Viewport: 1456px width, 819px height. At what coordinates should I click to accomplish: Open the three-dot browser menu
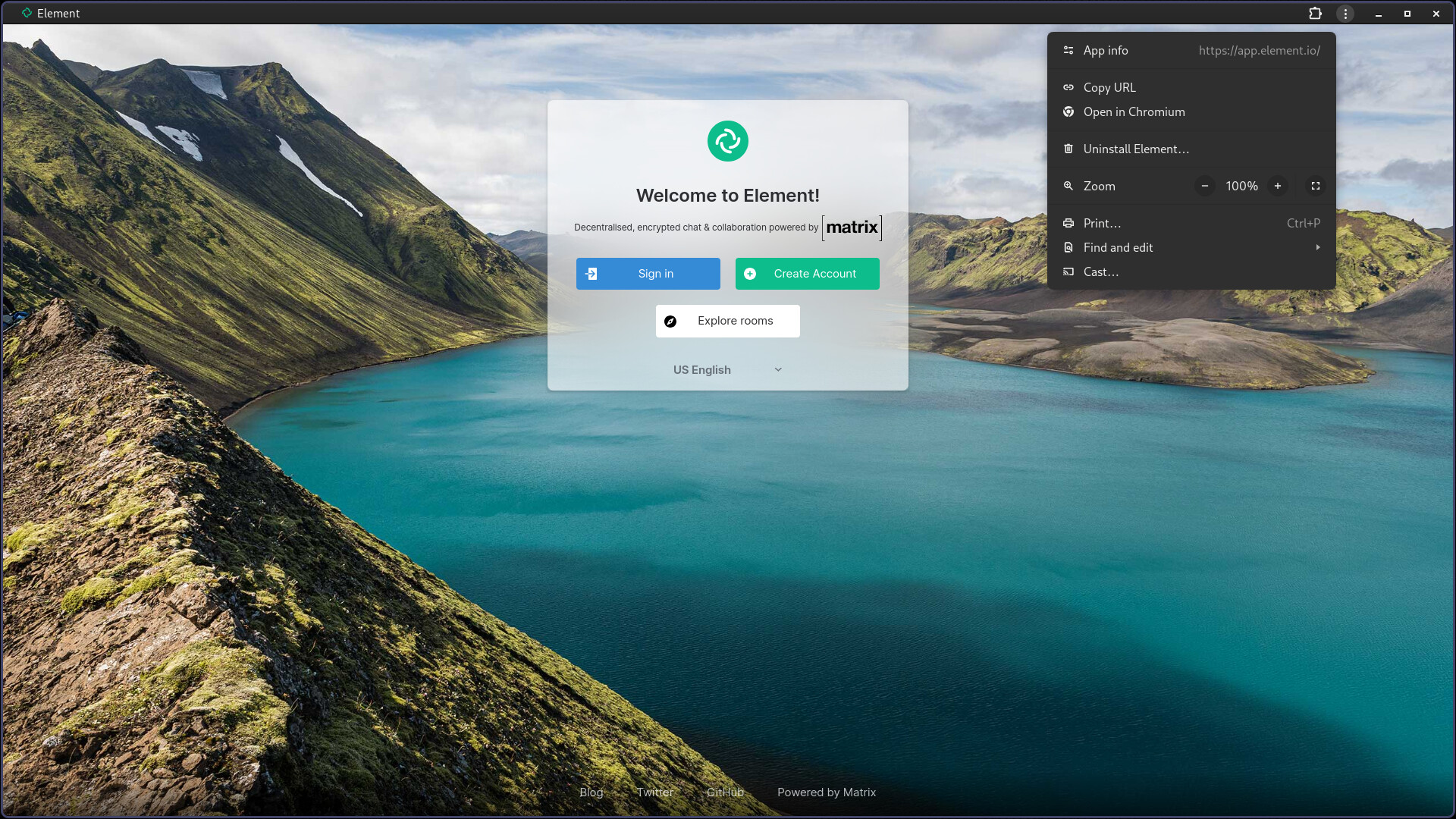pos(1345,13)
